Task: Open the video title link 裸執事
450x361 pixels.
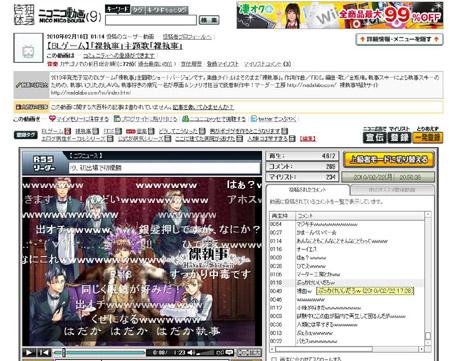Action: point(115,46)
